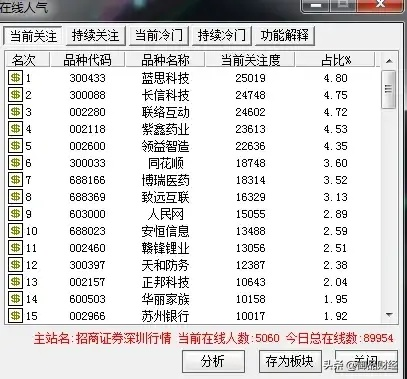
Task: Select stock name 长信科技
Action: [x=165, y=95]
